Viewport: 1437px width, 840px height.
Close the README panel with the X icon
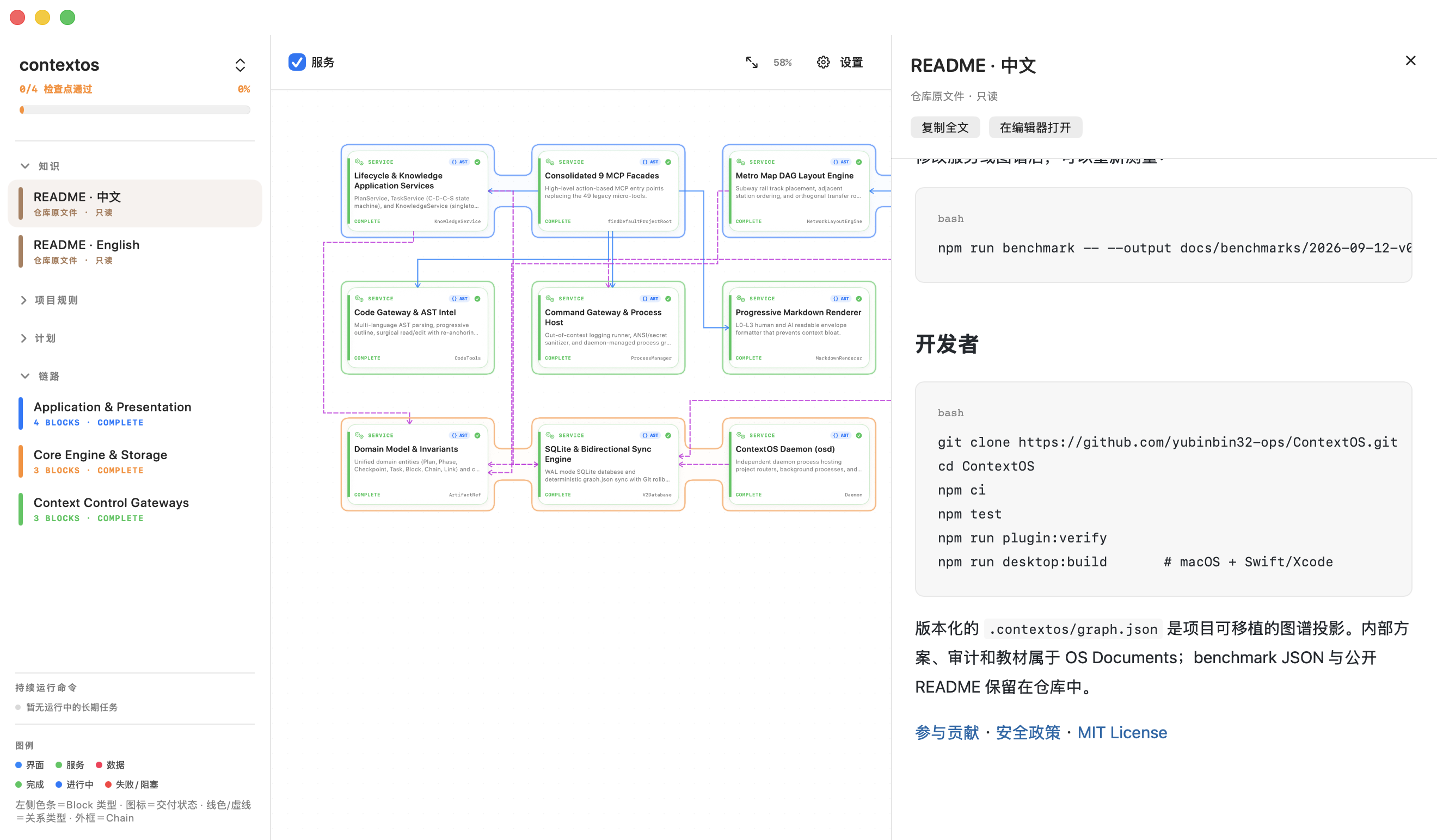1410,60
